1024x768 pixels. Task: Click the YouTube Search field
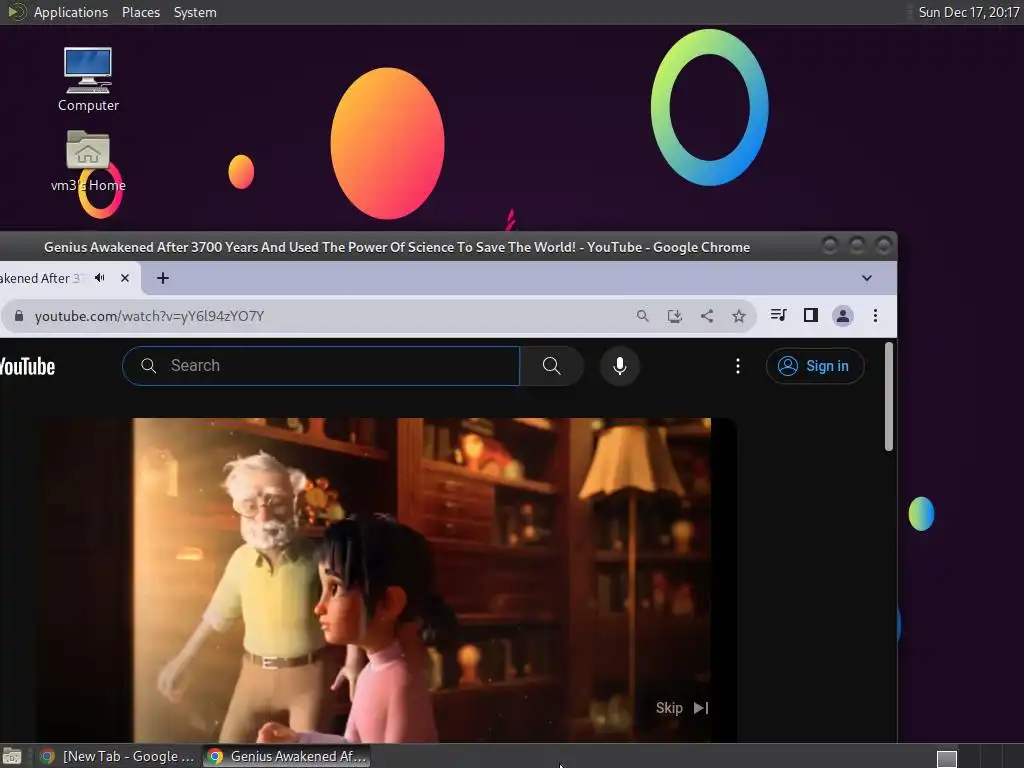coord(321,366)
